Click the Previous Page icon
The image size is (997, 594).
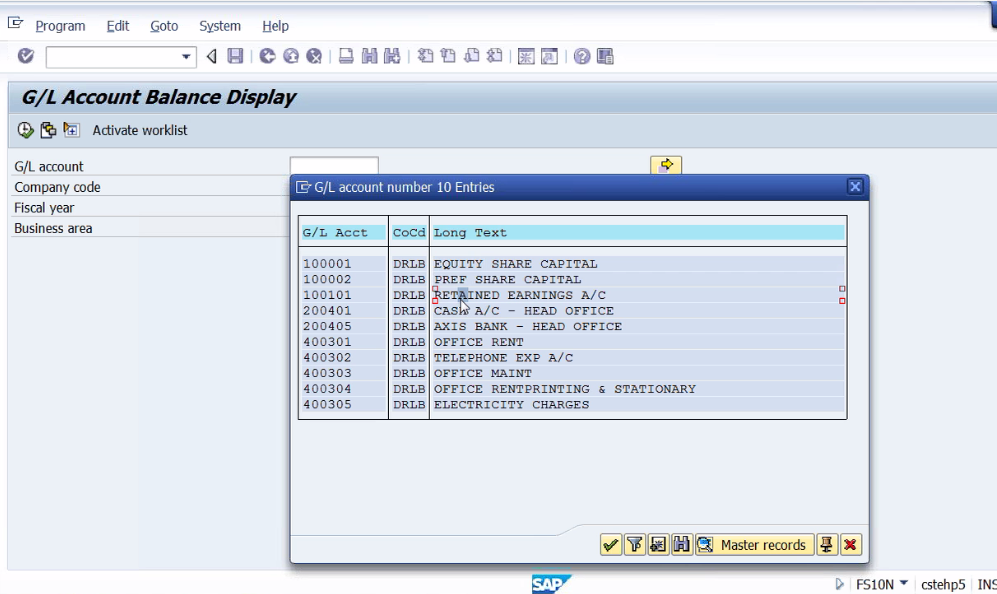click(x=448, y=57)
